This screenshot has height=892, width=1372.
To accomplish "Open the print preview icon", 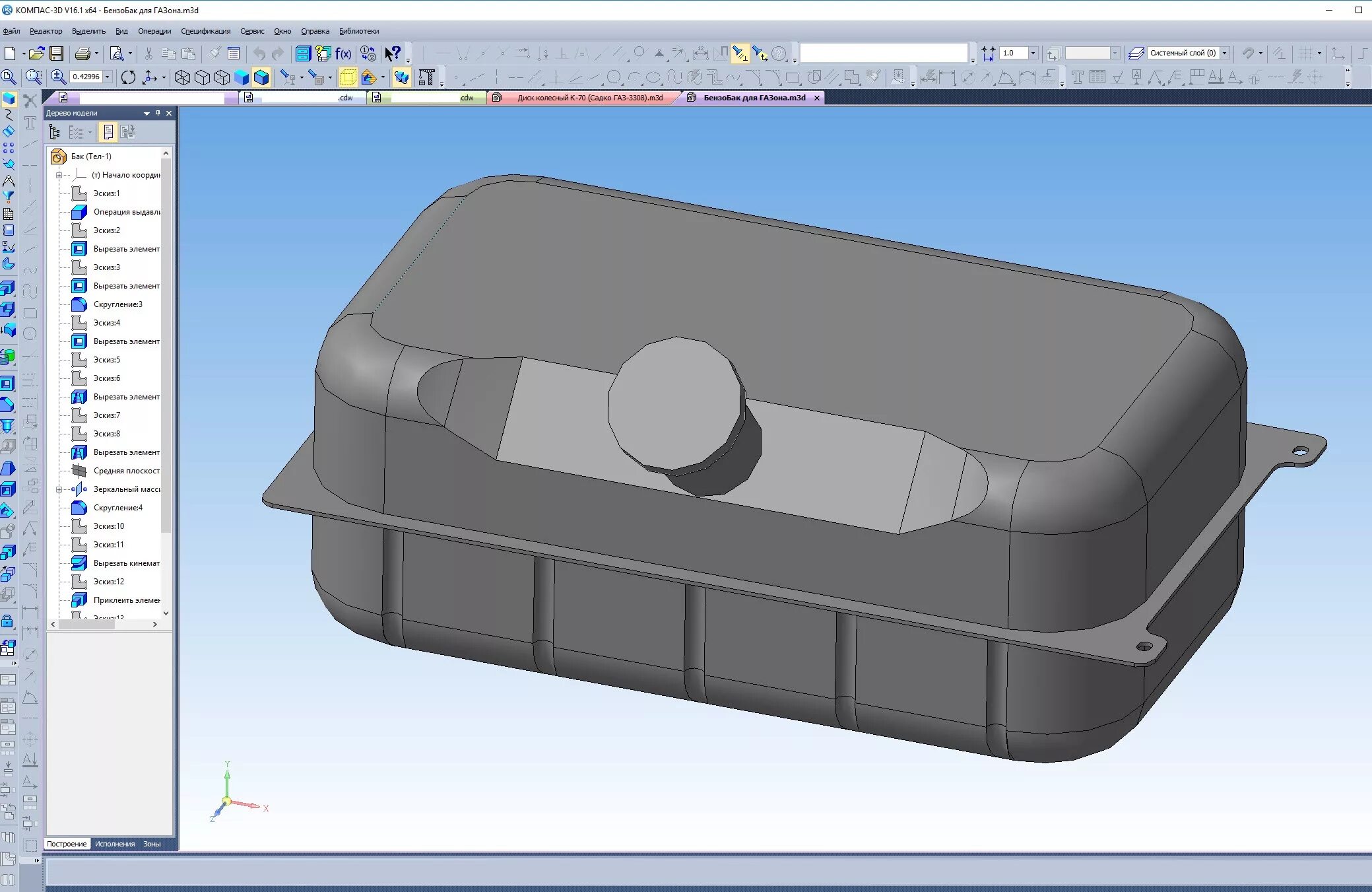I will pos(117,53).
